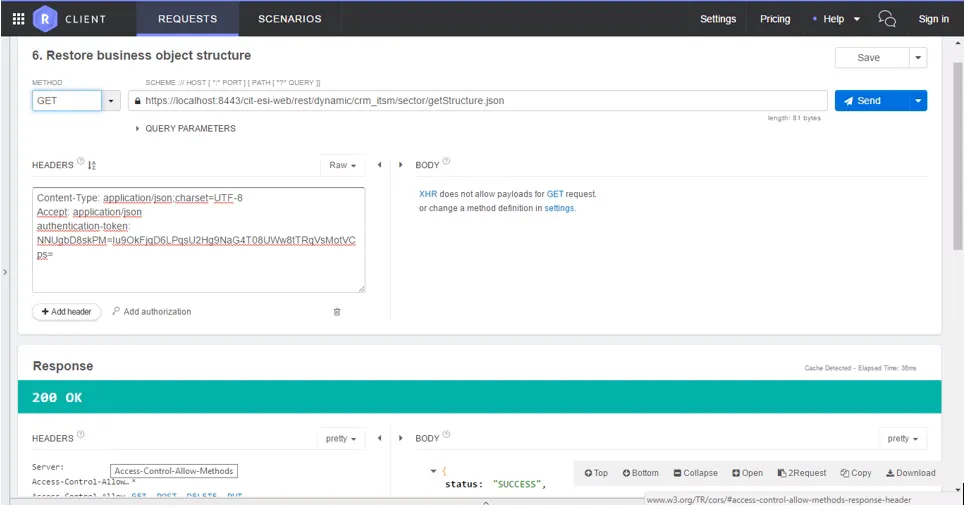Open the HTTP method dropdown arrow
Image resolution: width=969 pixels, height=511 pixels.
(111, 101)
